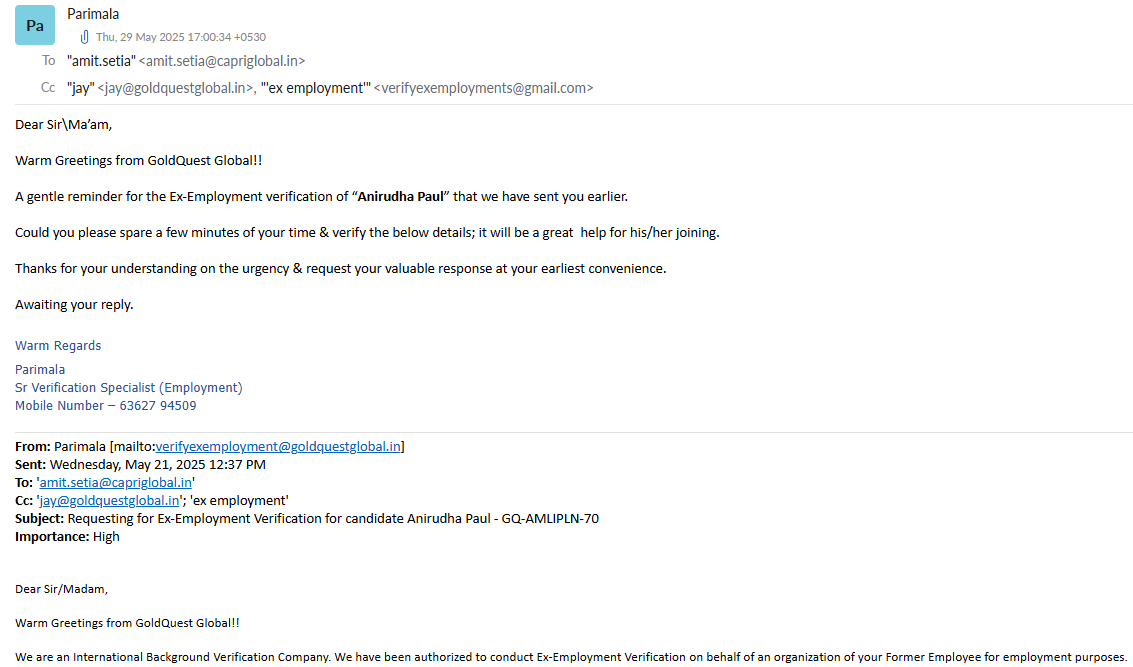Screen dimensions: 1133x667
Task: Click the paperclip attachment icon
Action: [x=85, y=37]
